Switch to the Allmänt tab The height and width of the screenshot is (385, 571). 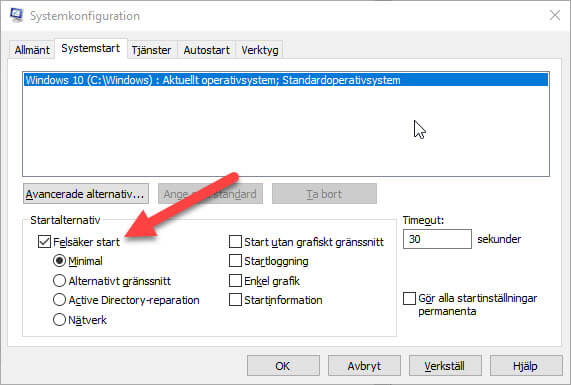click(x=32, y=50)
